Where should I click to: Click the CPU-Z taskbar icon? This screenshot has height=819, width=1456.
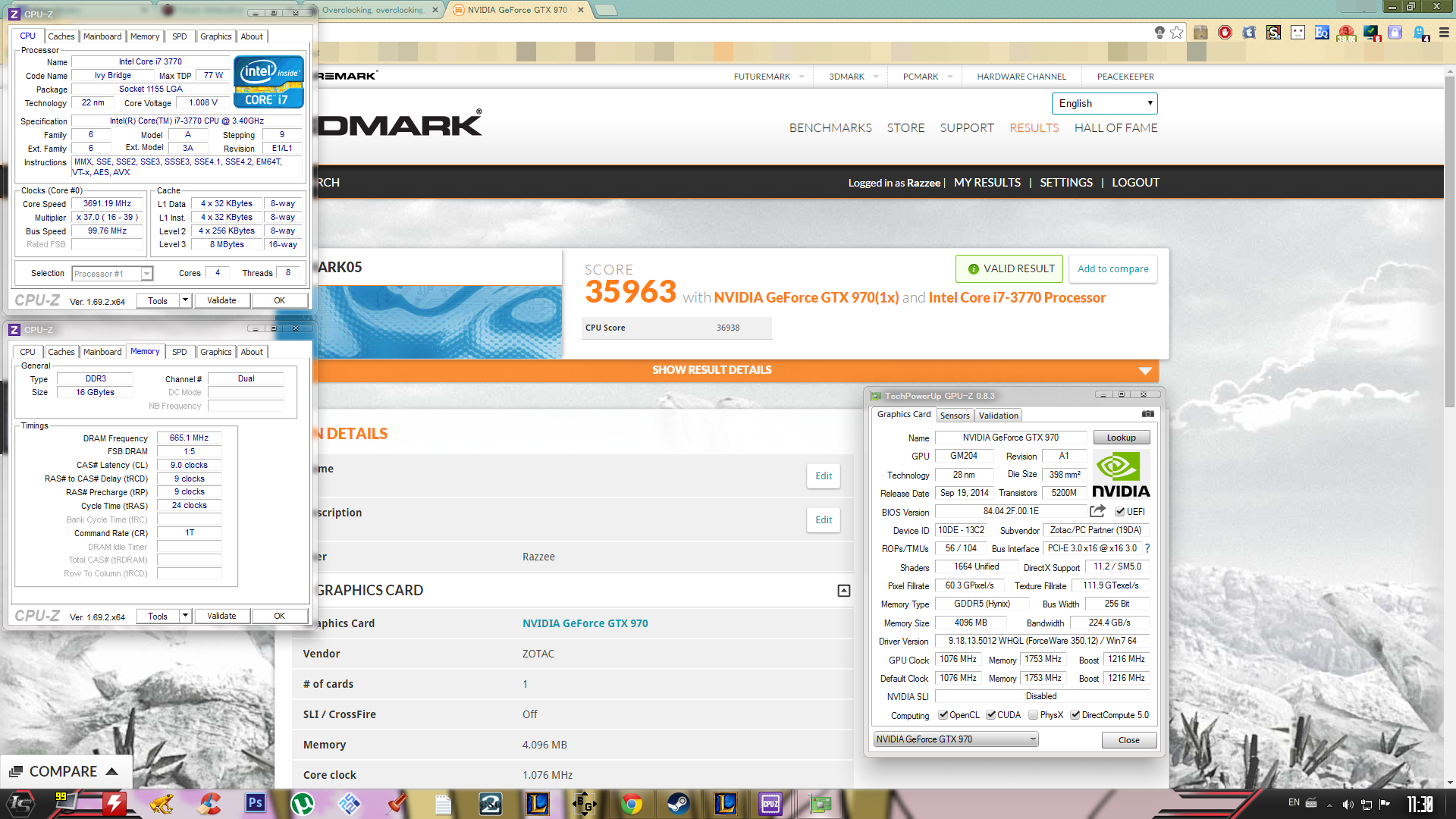771,803
